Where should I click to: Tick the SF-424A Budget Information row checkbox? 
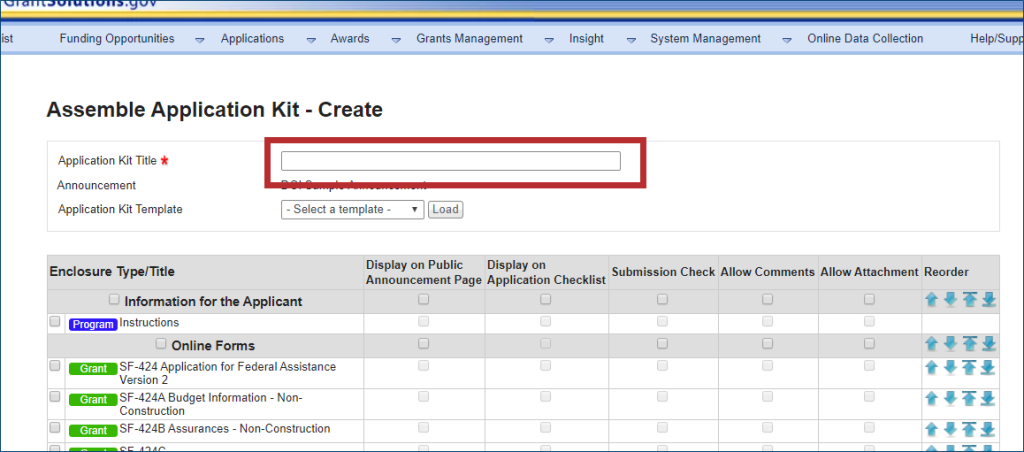coord(55,397)
